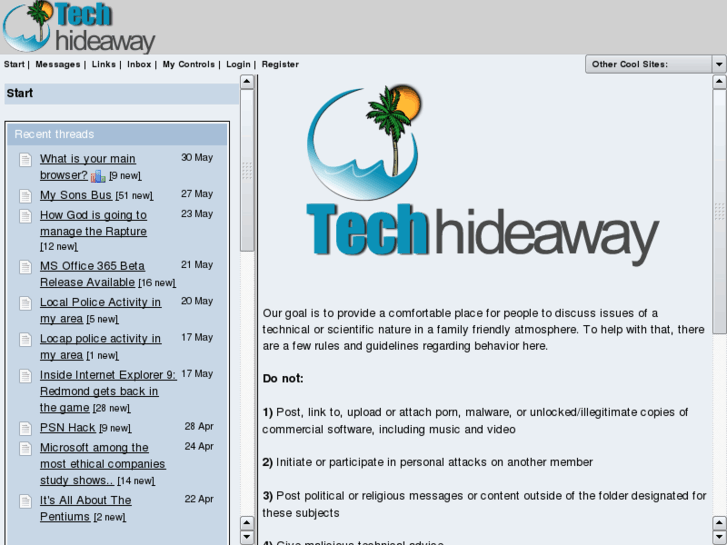Click the '27 May' date text

(197, 194)
